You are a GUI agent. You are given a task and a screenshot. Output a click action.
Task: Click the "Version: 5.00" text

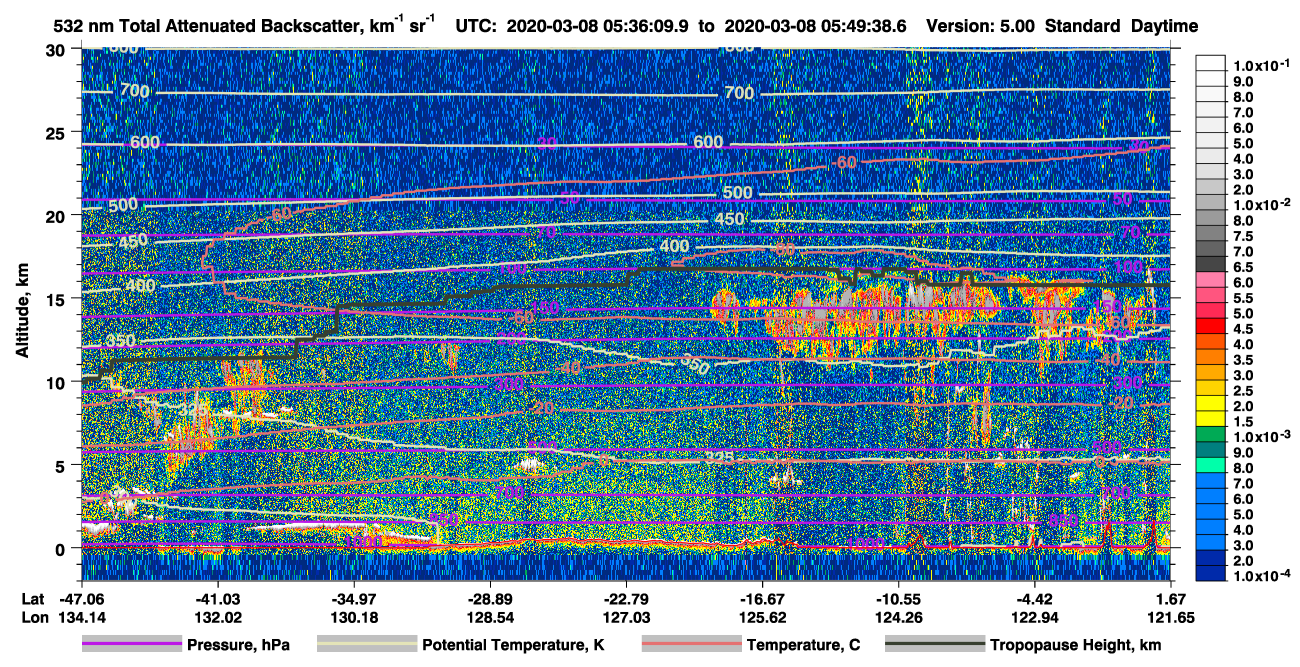coord(983,26)
